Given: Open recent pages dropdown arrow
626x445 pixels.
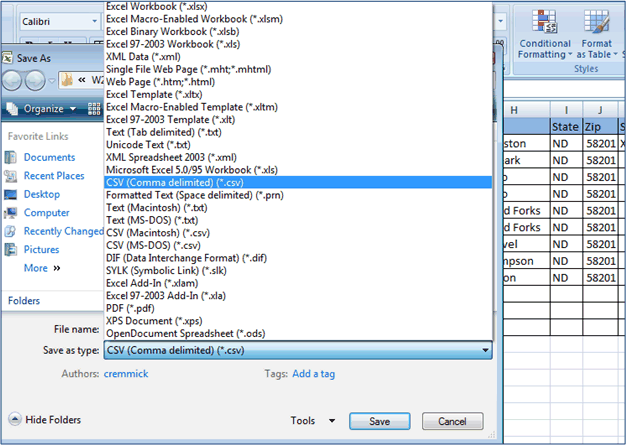Looking at the screenshot, I should pos(52,81).
